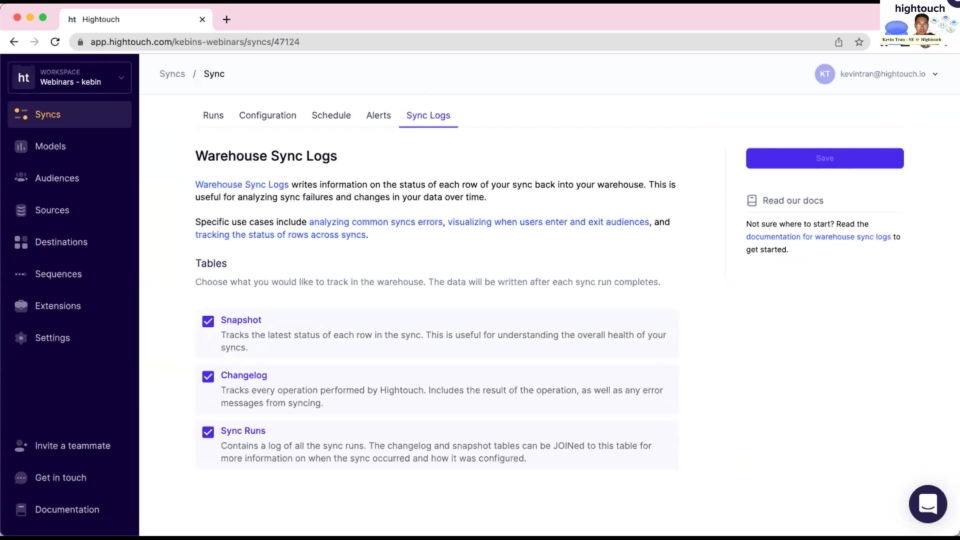Switch to the Runs tab
The image size is (960, 540).
tap(213, 115)
